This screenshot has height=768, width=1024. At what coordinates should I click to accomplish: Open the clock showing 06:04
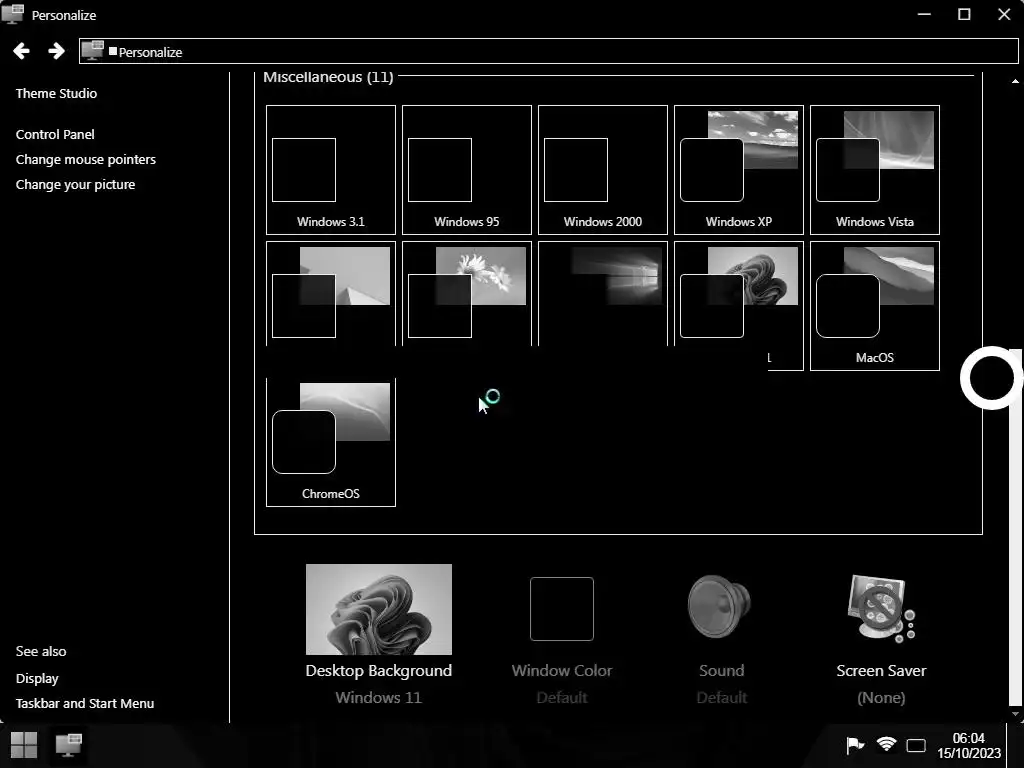968,745
